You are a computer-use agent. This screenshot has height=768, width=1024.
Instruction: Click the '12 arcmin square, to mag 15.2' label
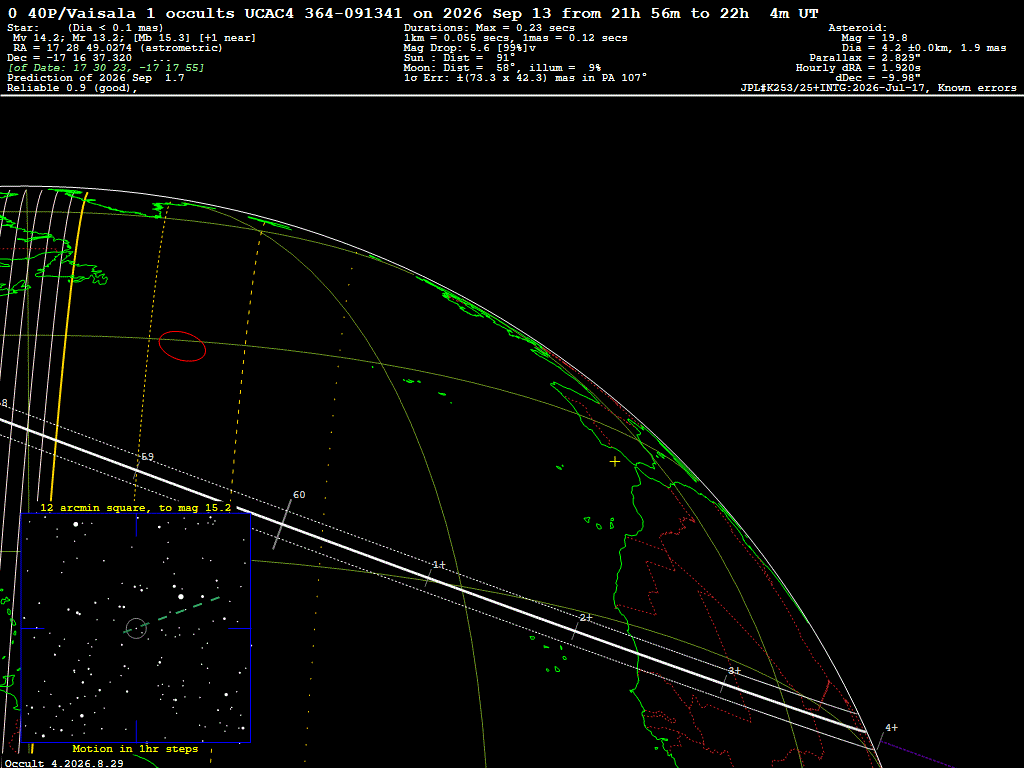136,507
